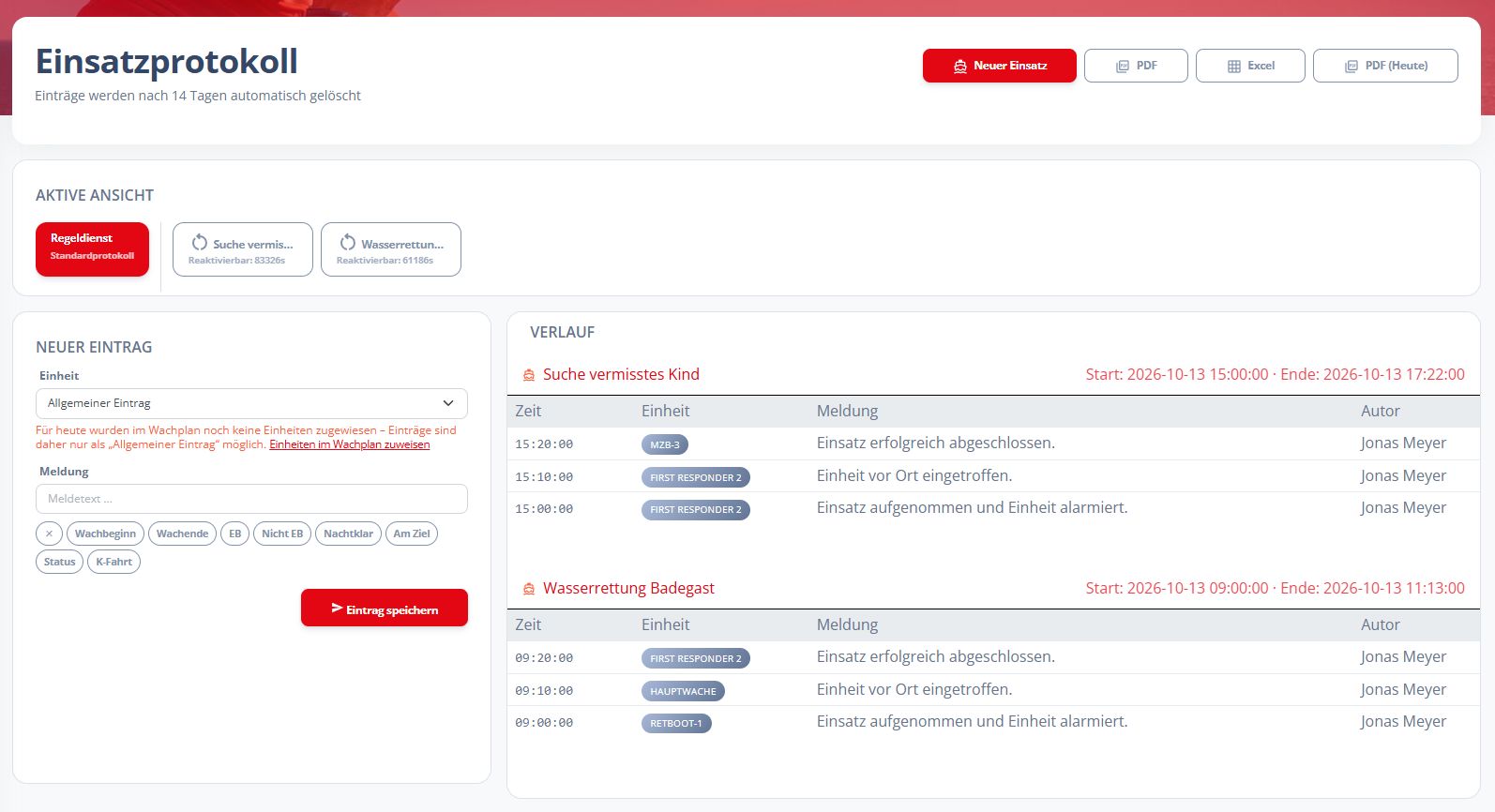The width and height of the screenshot is (1495, 812).
Task: Click the FIRST RESPONDER 2 badge at 15:00:00
Action: coord(696,509)
